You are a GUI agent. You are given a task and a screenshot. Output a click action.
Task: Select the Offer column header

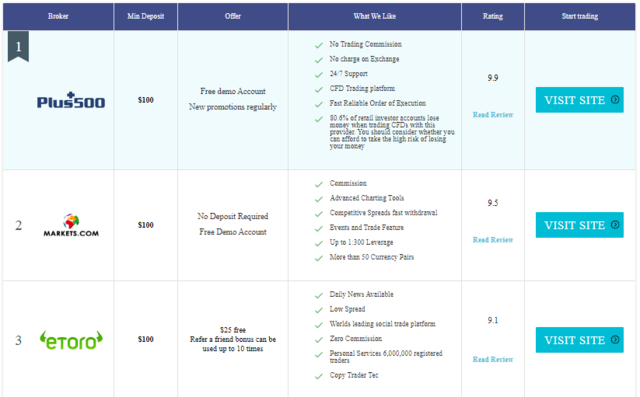[x=233, y=16]
